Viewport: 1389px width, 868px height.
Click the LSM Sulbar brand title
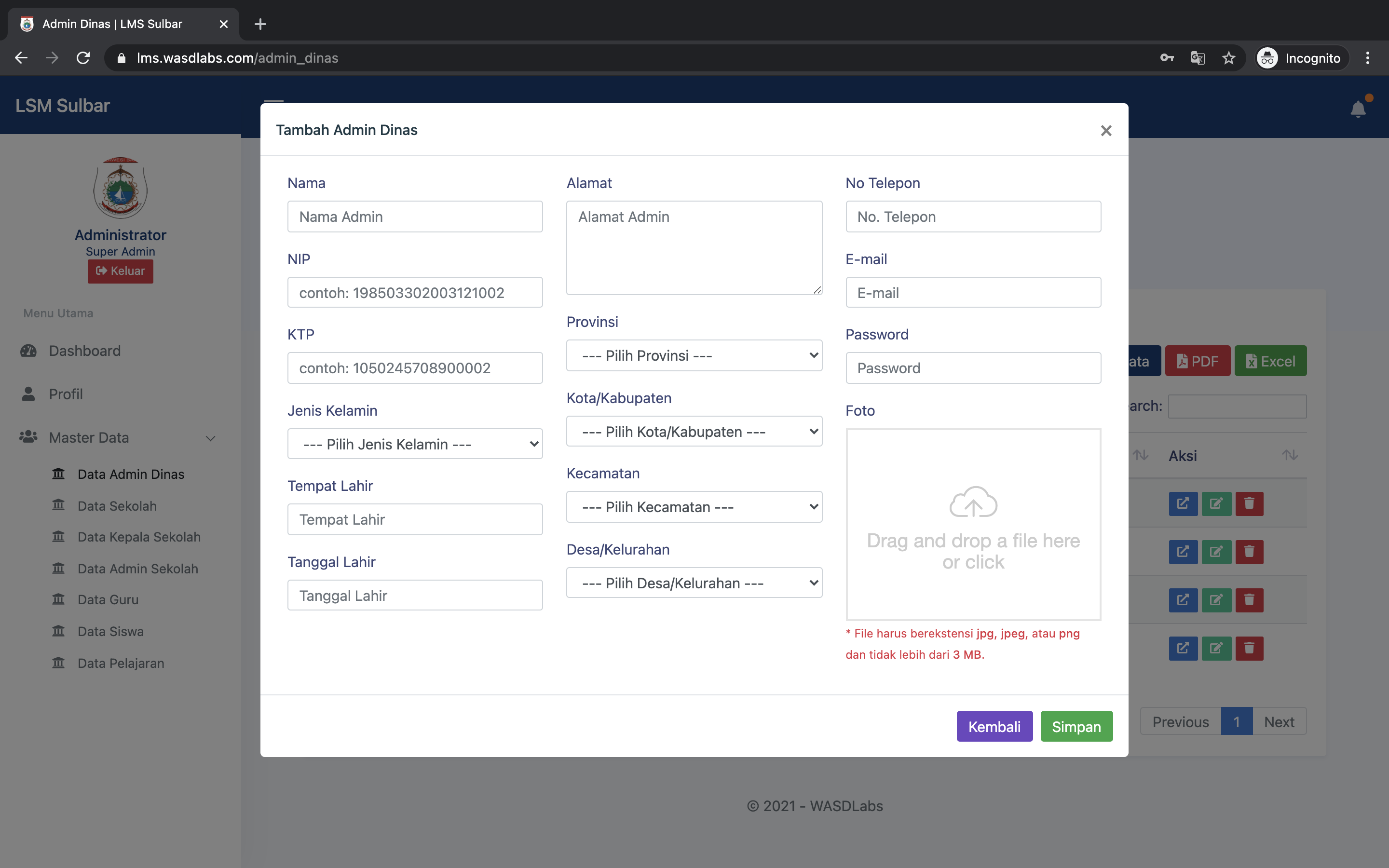pos(63,106)
